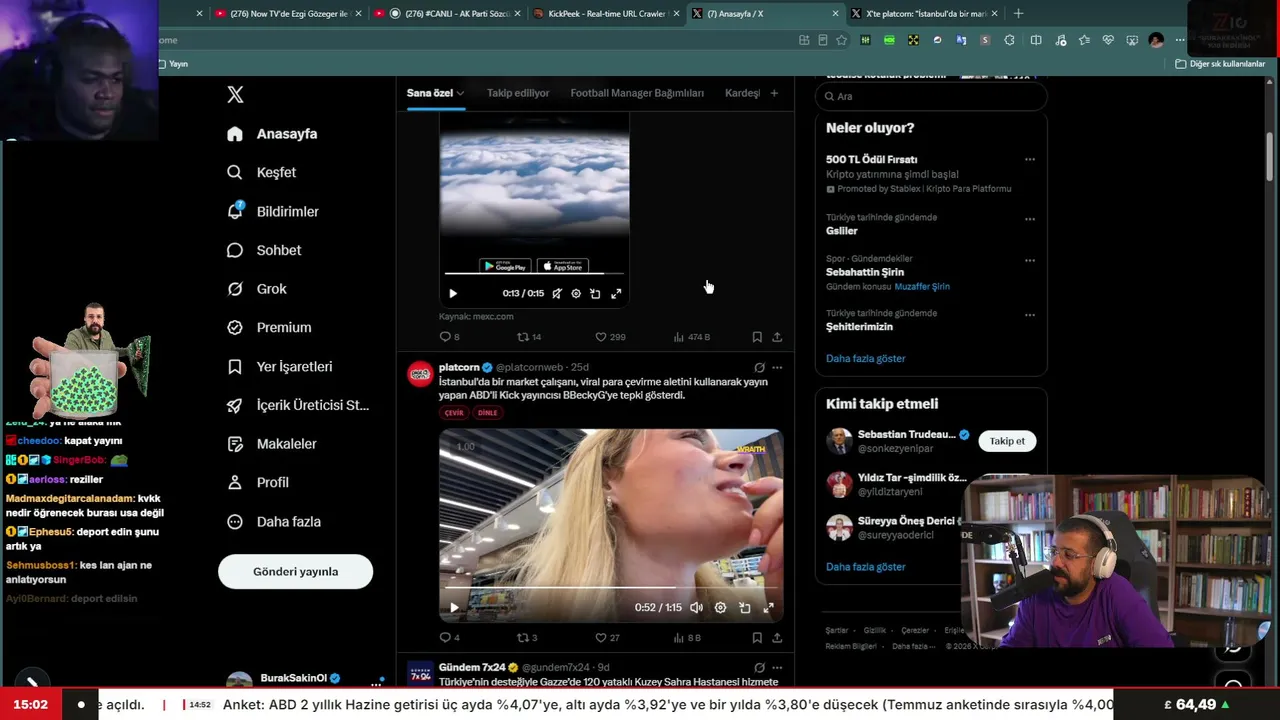Add a new timeline tab with plus

[774, 93]
